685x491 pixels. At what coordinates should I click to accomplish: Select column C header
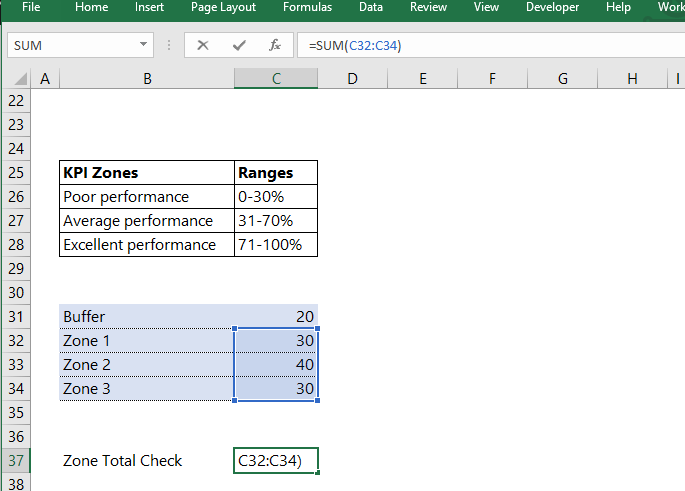(276, 79)
